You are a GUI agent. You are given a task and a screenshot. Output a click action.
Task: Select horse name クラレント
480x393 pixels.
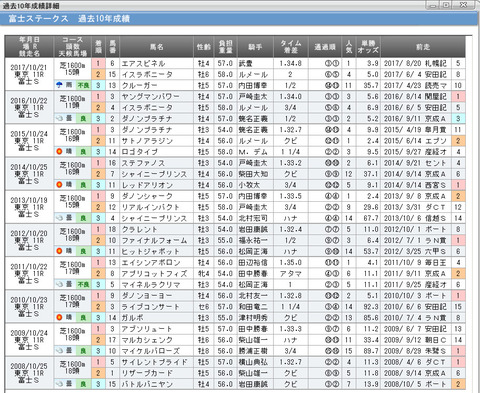(x=139, y=229)
